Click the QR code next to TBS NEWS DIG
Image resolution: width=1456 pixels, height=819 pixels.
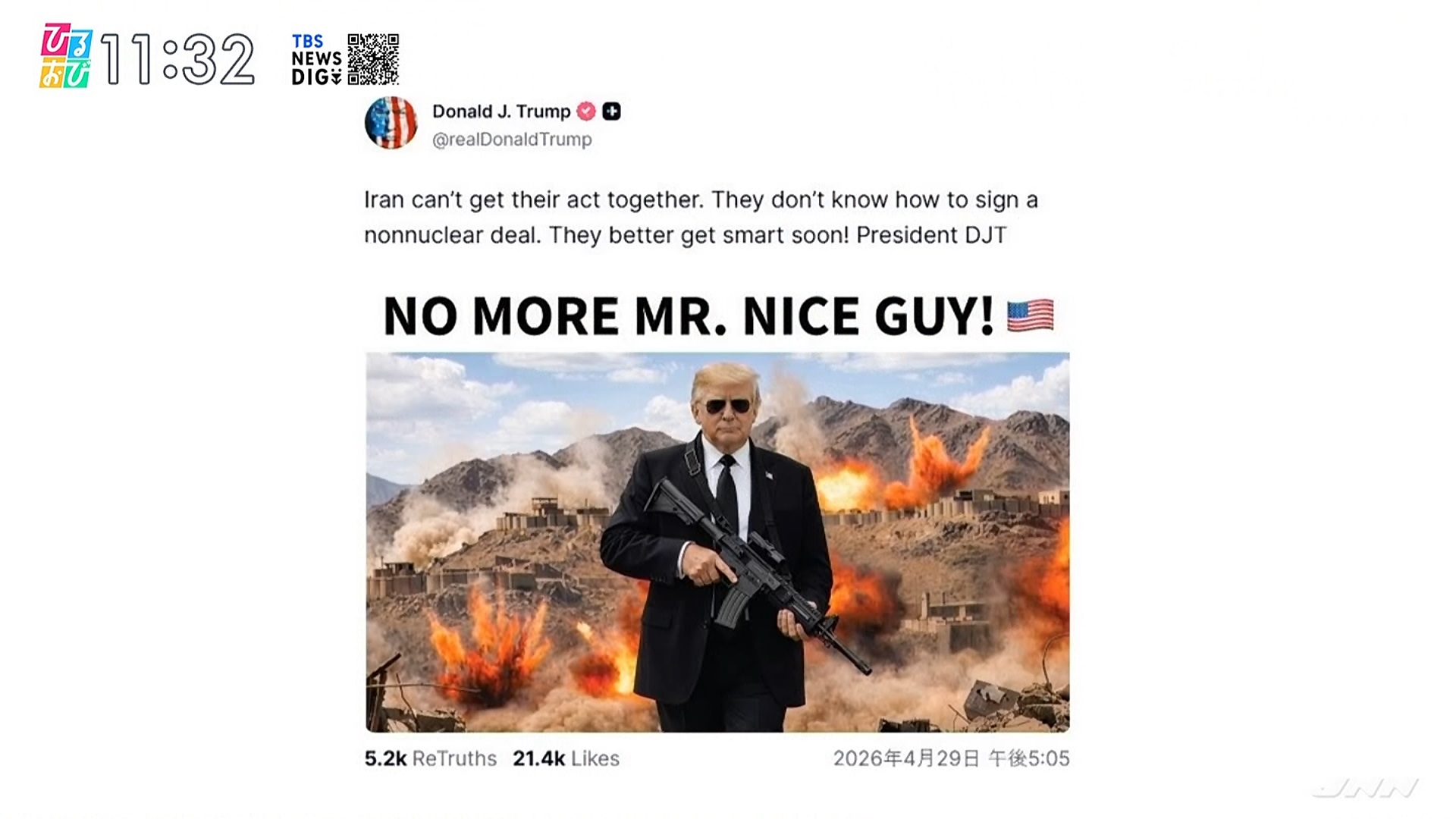point(373,59)
